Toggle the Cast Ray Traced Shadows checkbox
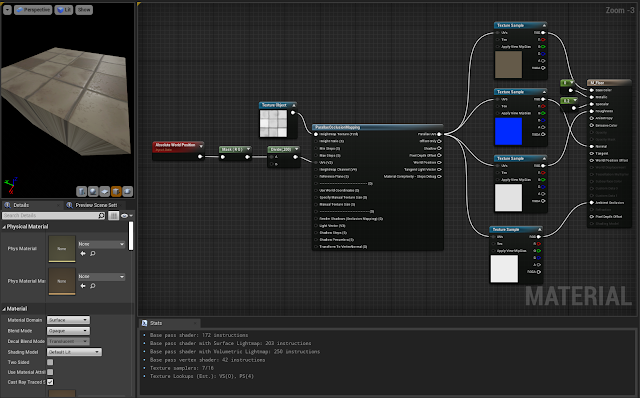 pyautogui.click(x=50, y=382)
